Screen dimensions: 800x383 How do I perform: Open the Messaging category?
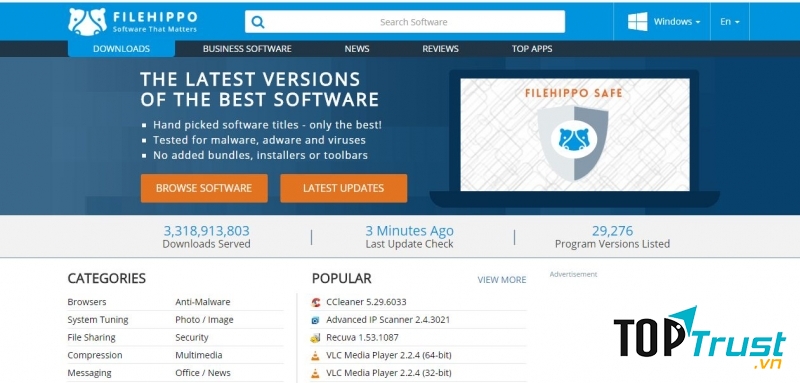[x=89, y=373]
